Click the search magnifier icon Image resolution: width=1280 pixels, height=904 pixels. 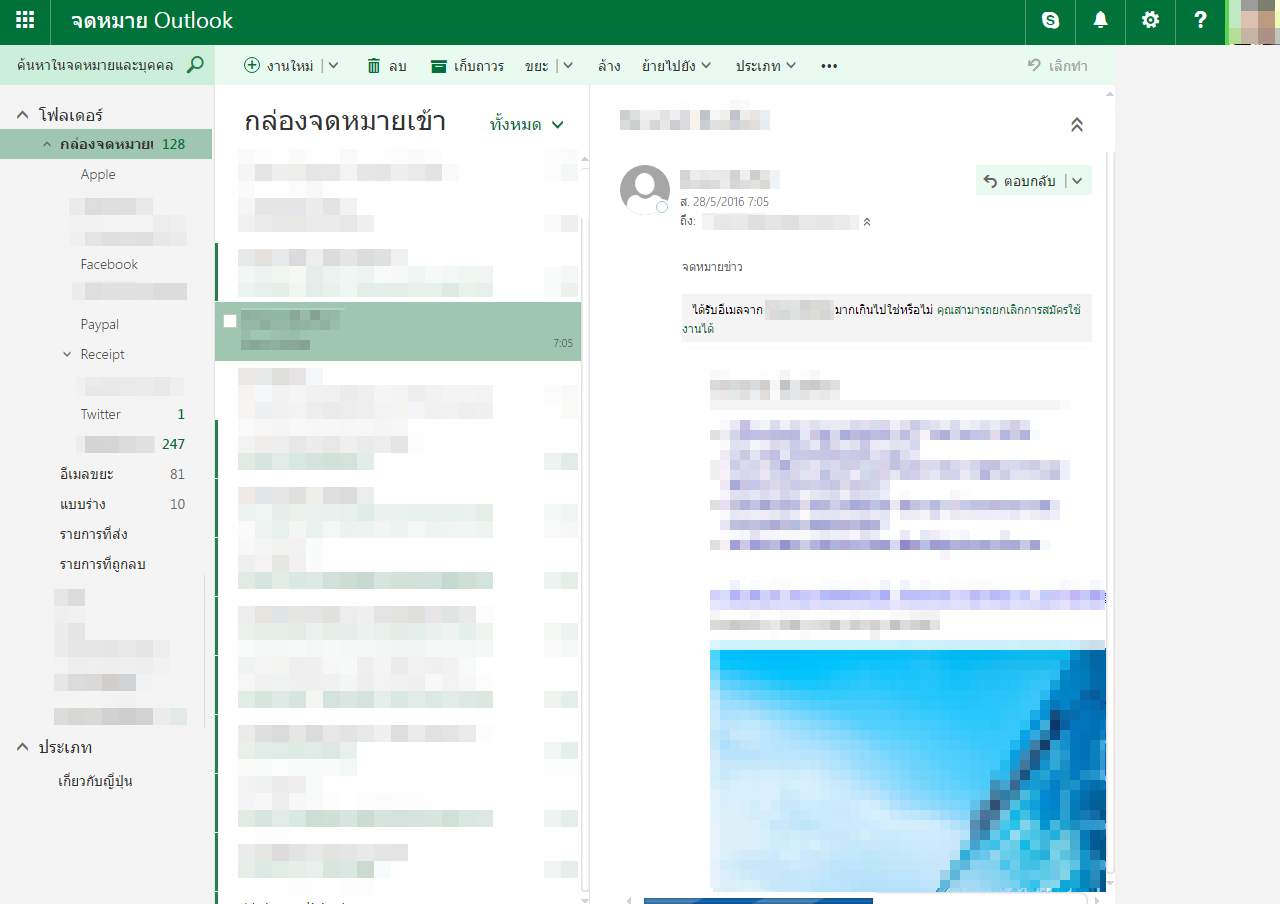pos(195,65)
